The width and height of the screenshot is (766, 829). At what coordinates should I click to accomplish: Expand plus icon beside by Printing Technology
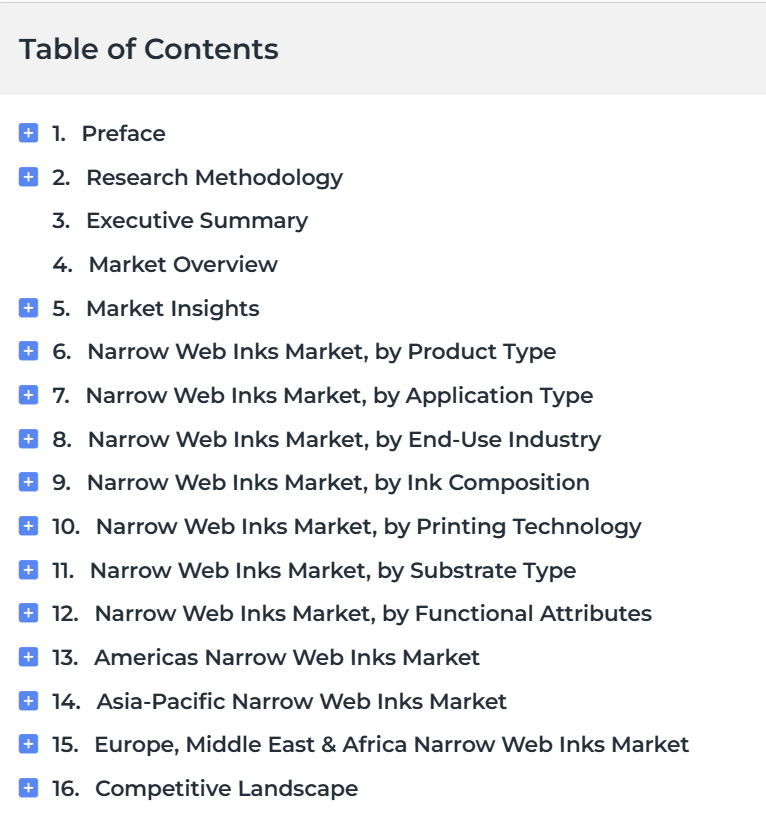28,526
